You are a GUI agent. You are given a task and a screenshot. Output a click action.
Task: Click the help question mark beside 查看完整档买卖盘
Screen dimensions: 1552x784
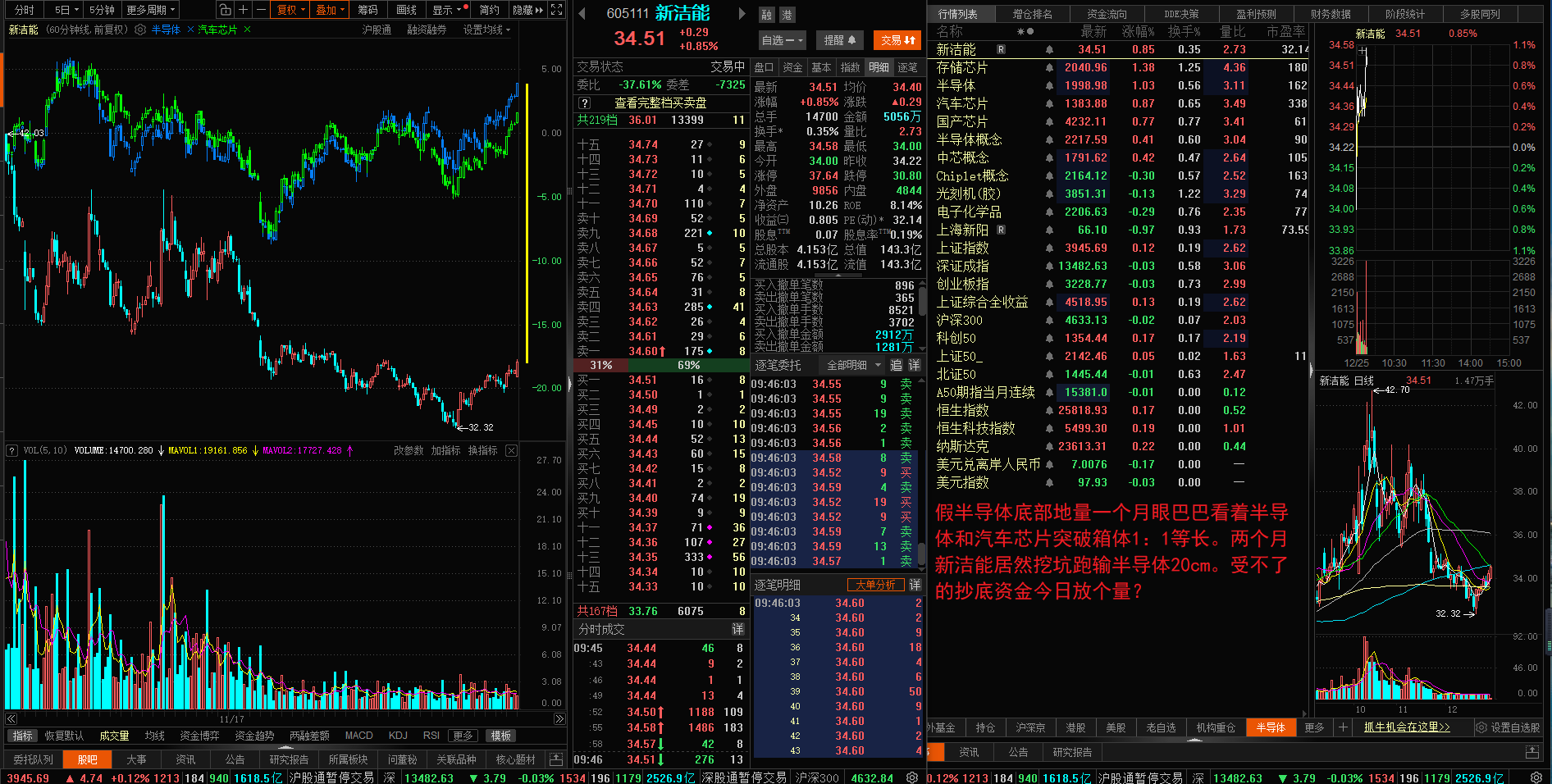(584, 103)
